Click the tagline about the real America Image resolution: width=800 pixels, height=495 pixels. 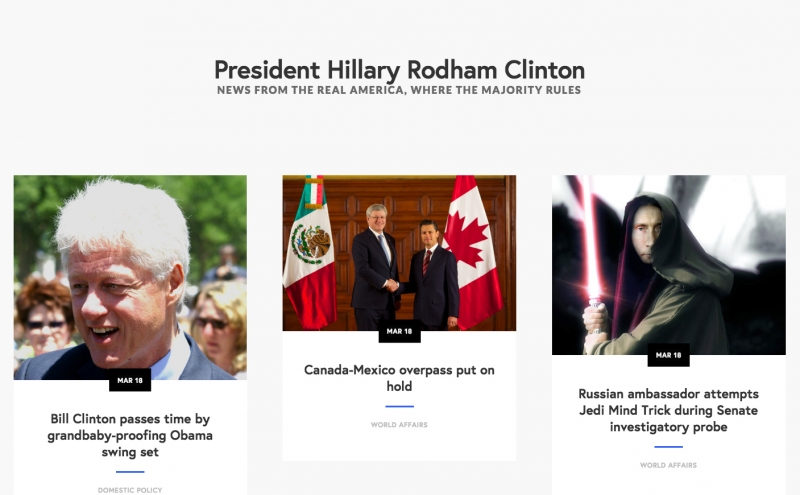pyautogui.click(x=399, y=90)
